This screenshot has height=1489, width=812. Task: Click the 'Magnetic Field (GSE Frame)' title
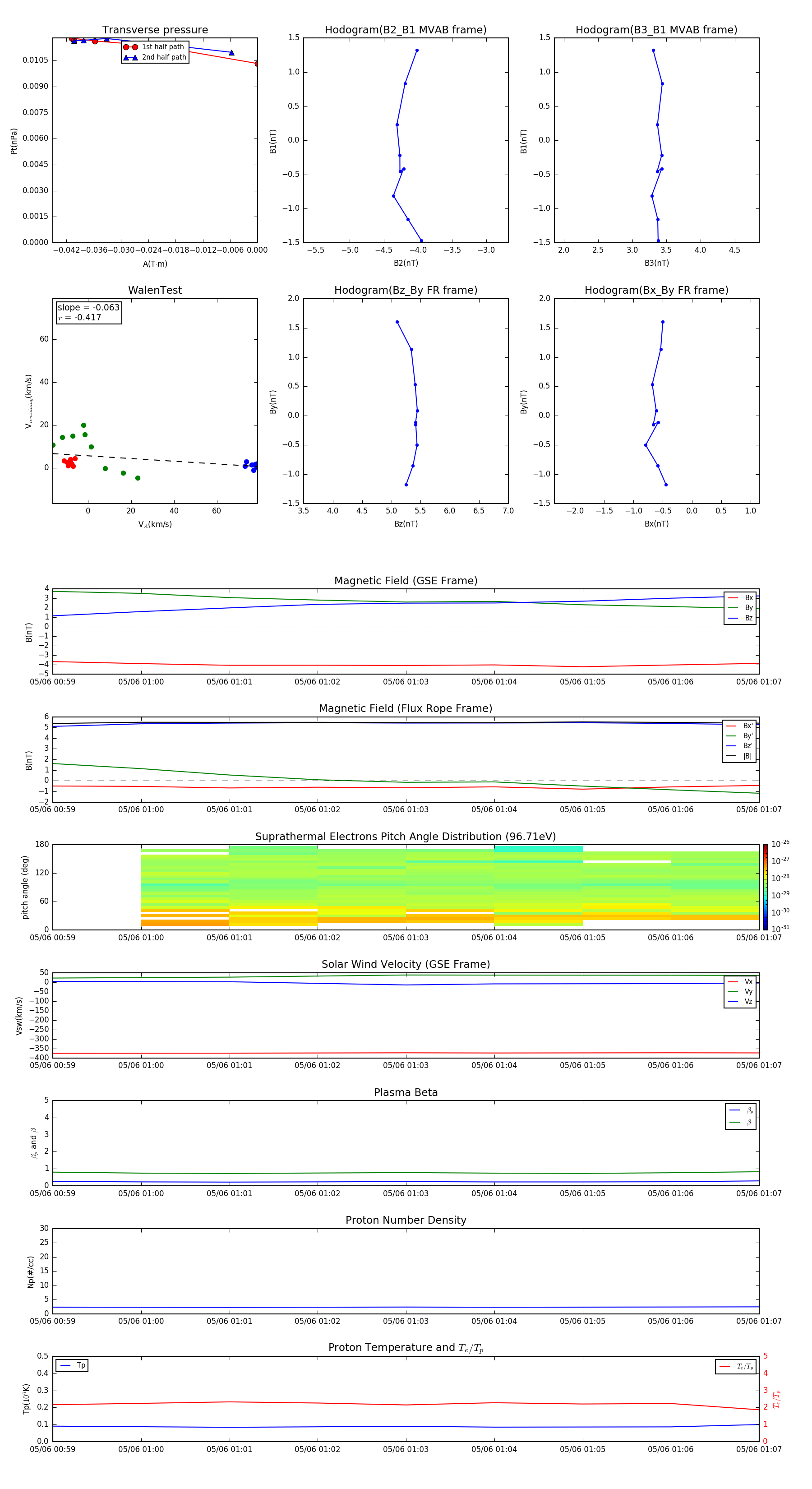(406, 581)
